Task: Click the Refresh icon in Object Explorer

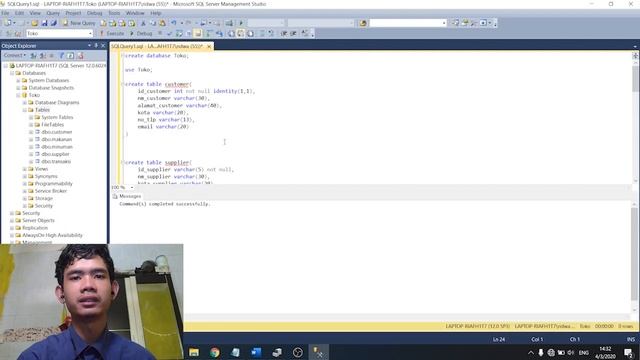Action: (x=71, y=56)
